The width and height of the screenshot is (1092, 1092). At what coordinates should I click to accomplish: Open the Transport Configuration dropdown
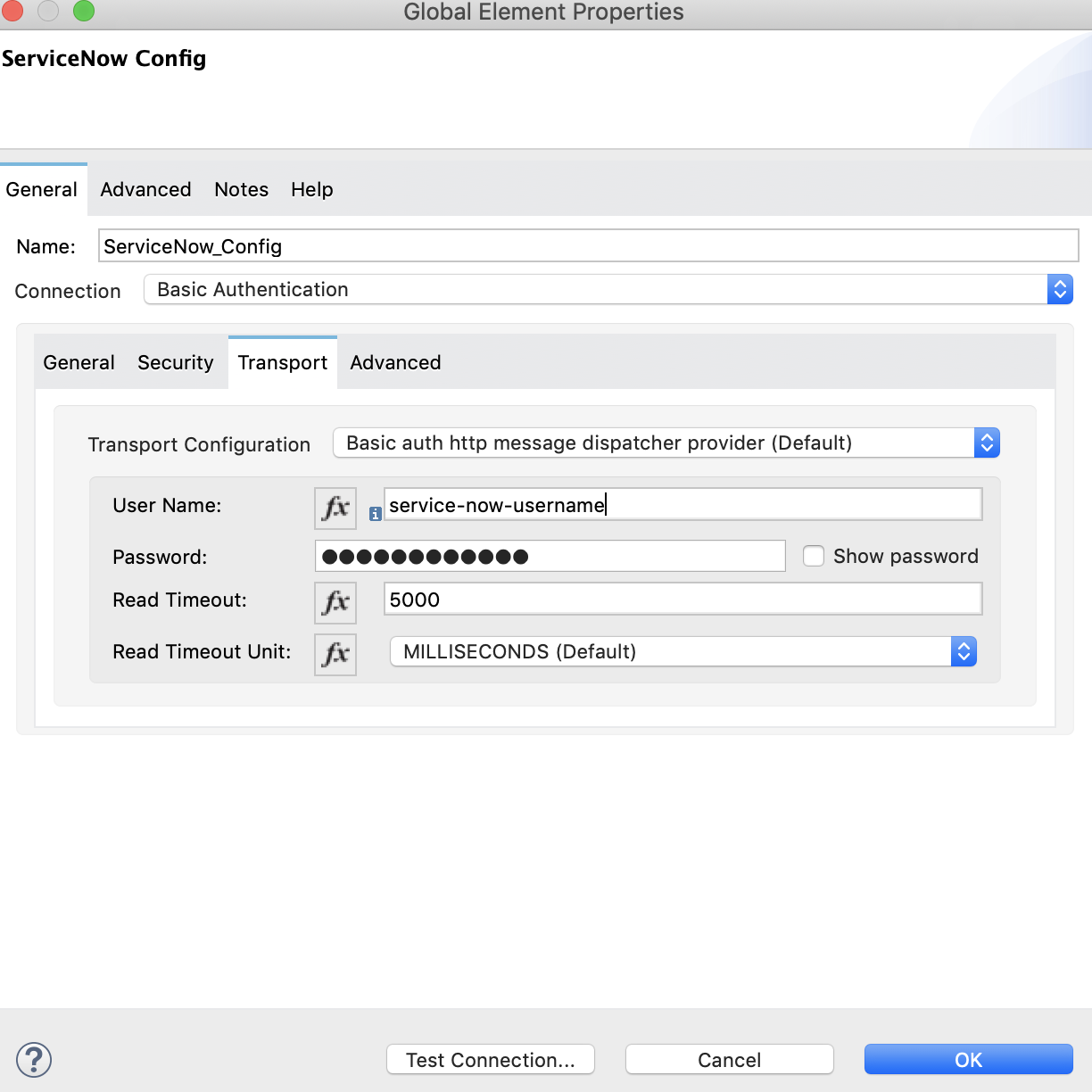(x=987, y=443)
